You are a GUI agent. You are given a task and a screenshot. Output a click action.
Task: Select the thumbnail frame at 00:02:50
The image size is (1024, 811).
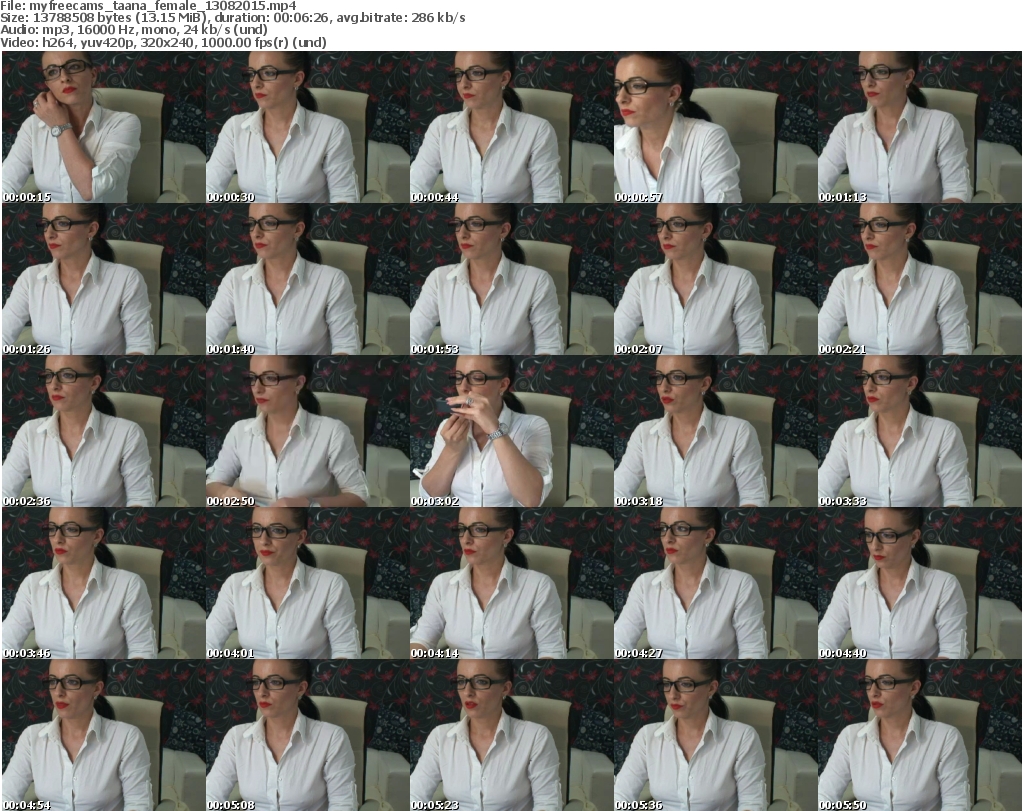click(x=308, y=432)
